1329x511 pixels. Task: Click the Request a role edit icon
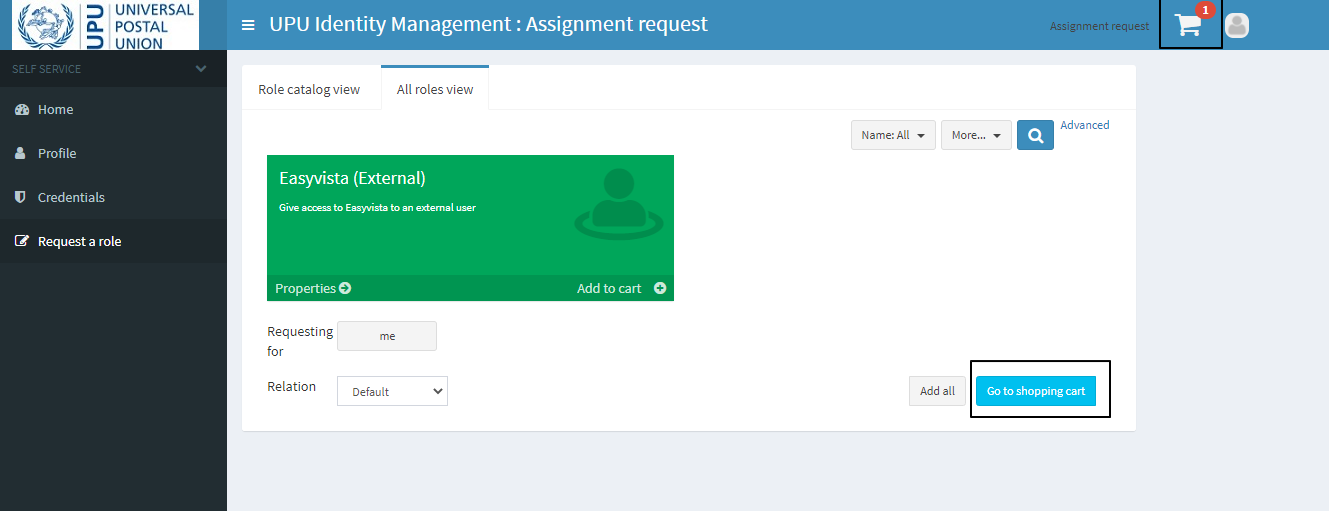21,241
